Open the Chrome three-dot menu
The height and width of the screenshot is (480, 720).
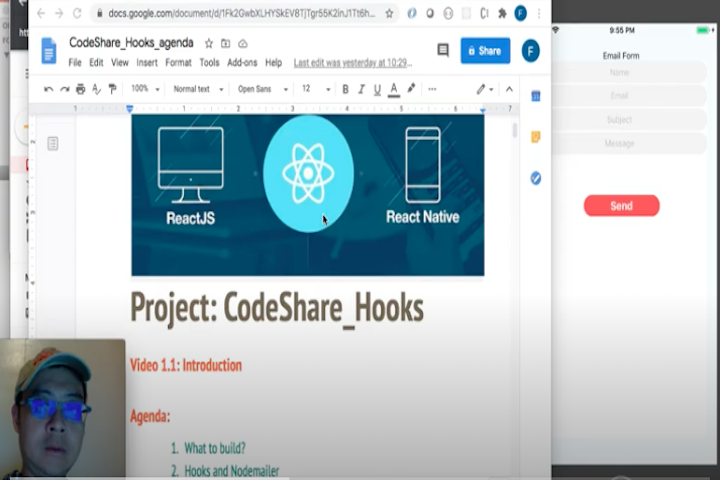[x=539, y=14]
